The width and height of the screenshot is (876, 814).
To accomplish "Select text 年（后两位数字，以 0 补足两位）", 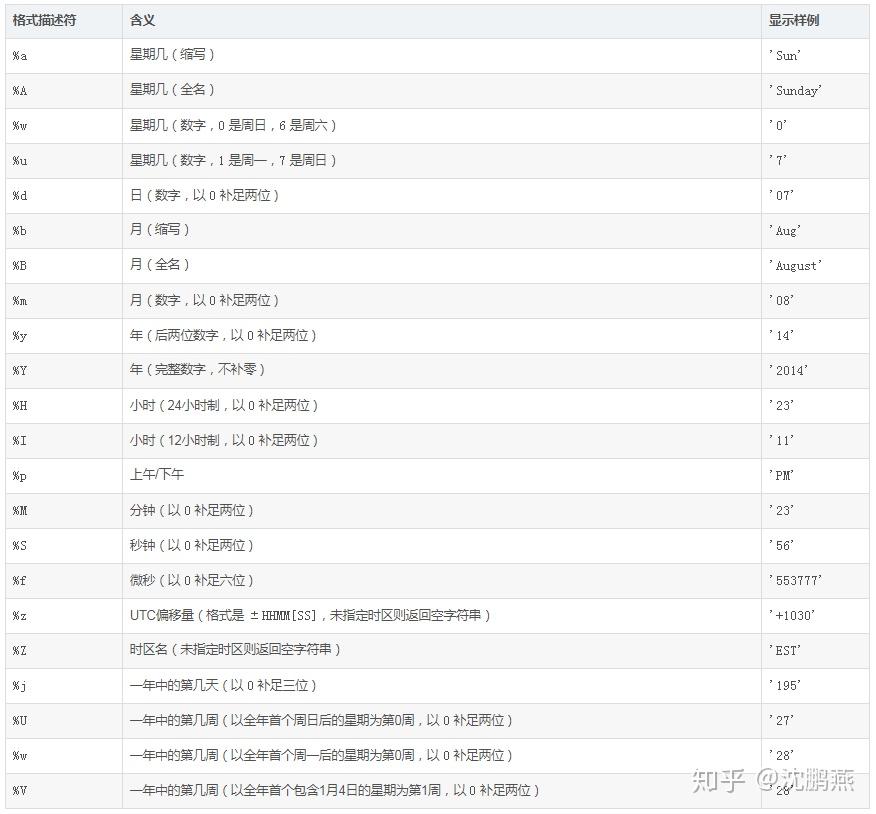I will 223,335.
